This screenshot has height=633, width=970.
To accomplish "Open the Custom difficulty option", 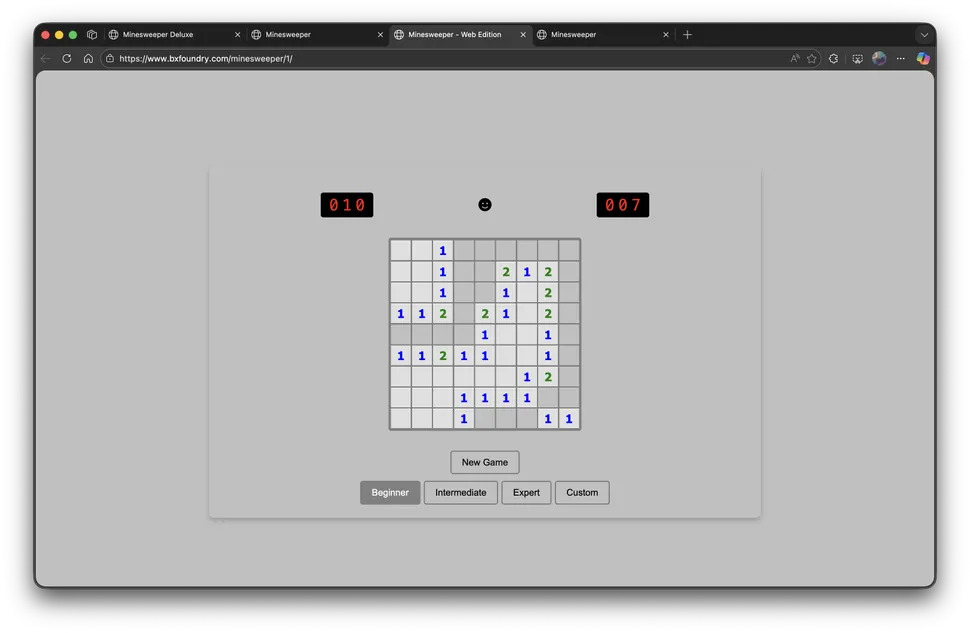I will coord(582,493).
